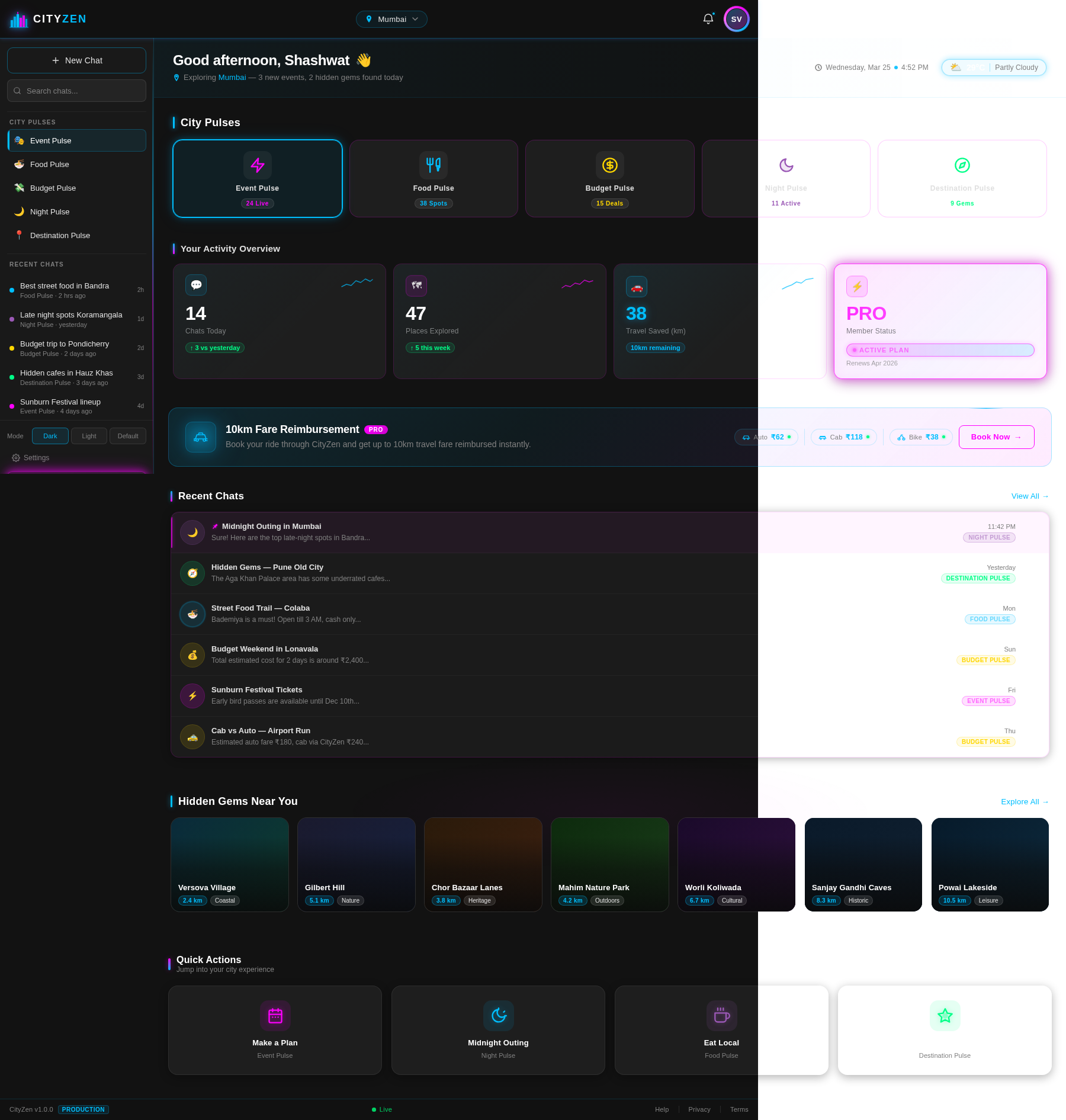The height and width of the screenshot is (1120, 1066).
Task: Select Default mode option
Action: point(128,436)
